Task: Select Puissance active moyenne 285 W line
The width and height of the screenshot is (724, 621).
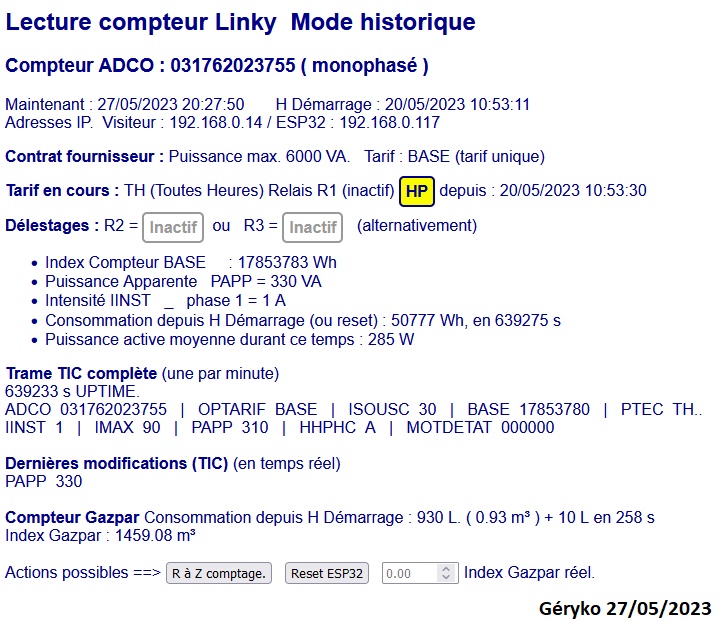Action: (229, 339)
